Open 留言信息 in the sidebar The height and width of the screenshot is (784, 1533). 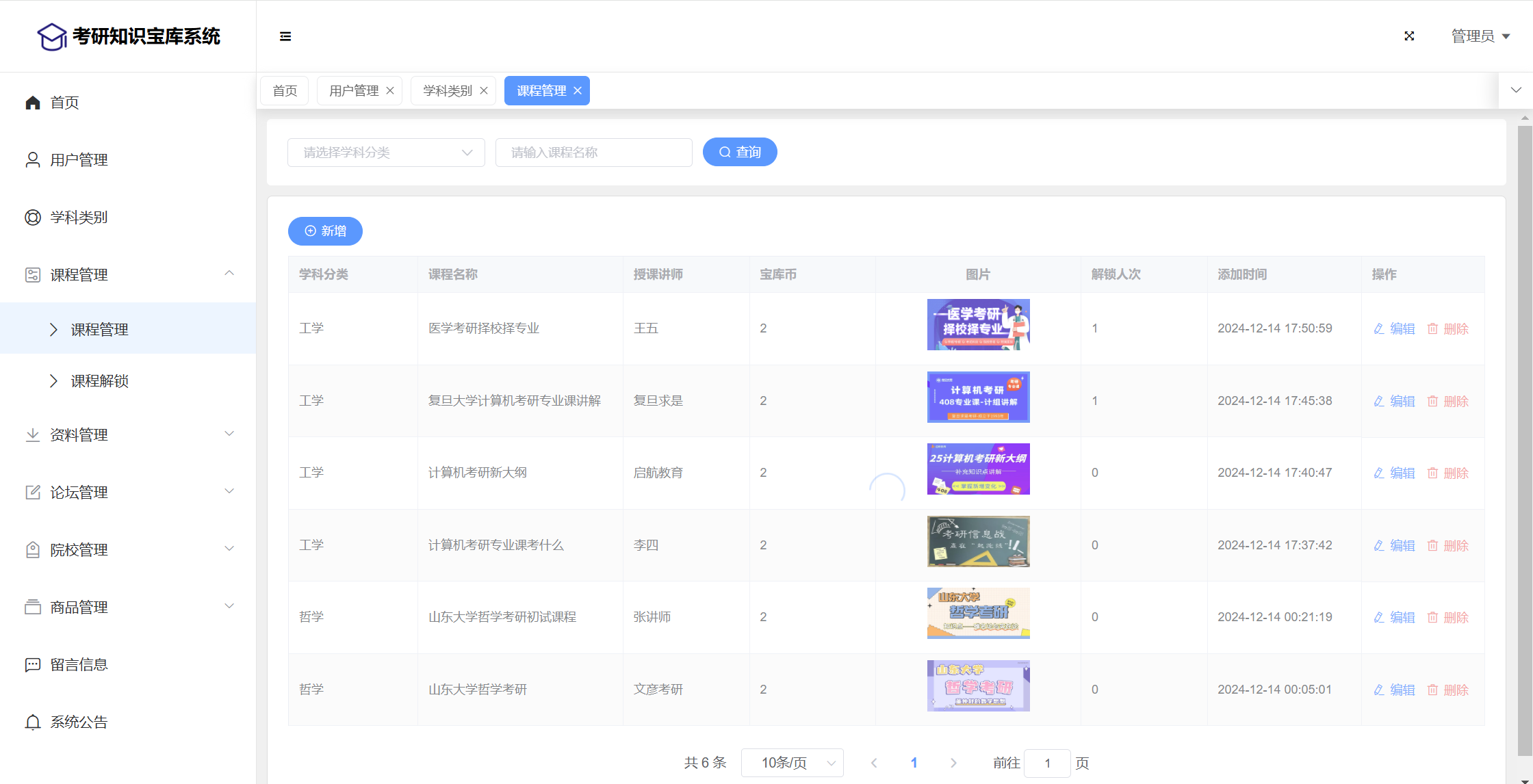79,665
